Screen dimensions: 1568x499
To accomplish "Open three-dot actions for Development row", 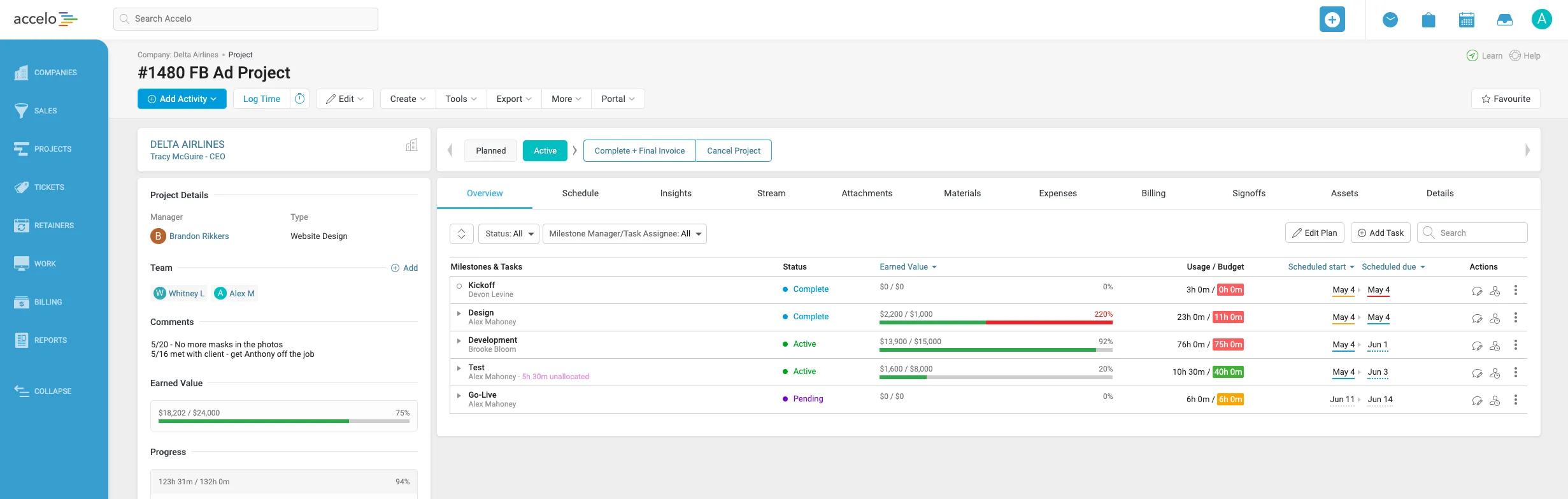I will (x=1516, y=345).
